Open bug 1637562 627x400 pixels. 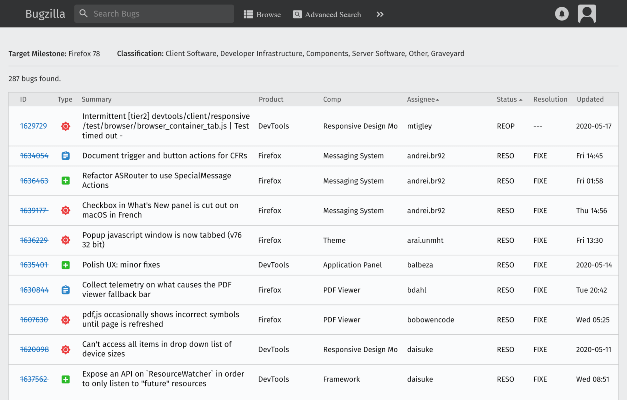(34, 379)
